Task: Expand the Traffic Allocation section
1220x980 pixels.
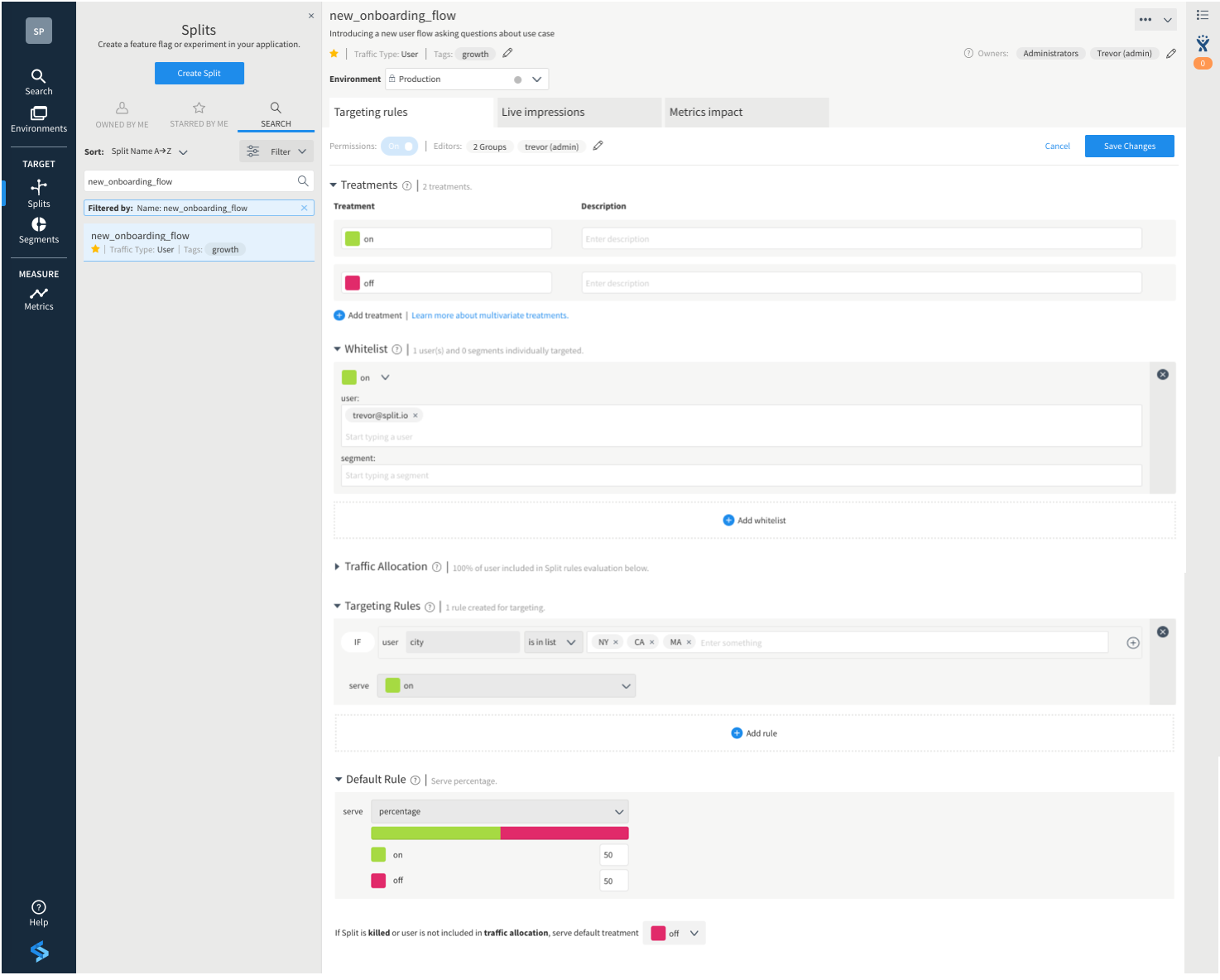Action: pos(337,567)
